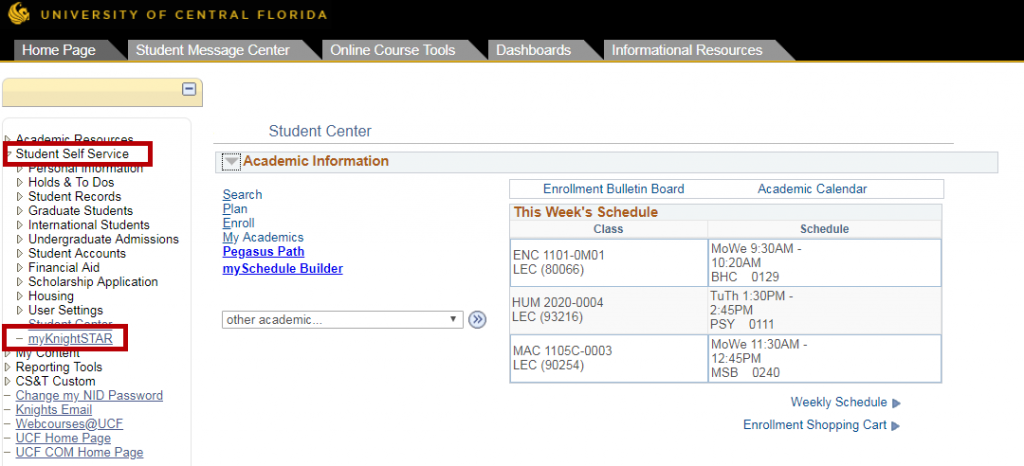Click the MoWe 9:30AM schedule cell
Screen dimensions: 1024x466
(x=824, y=262)
